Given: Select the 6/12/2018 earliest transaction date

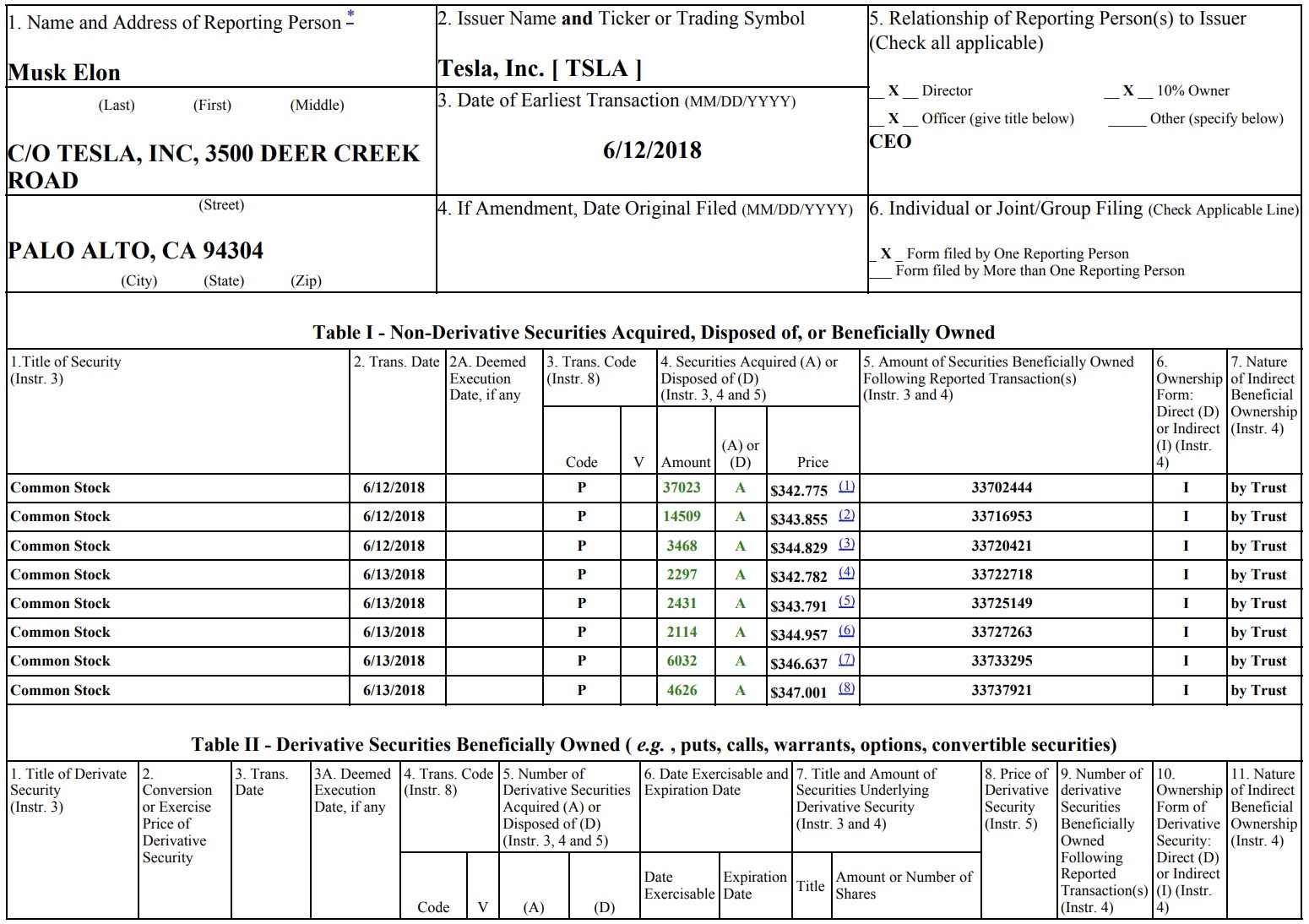Looking at the screenshot, I should tap(652, 150).
